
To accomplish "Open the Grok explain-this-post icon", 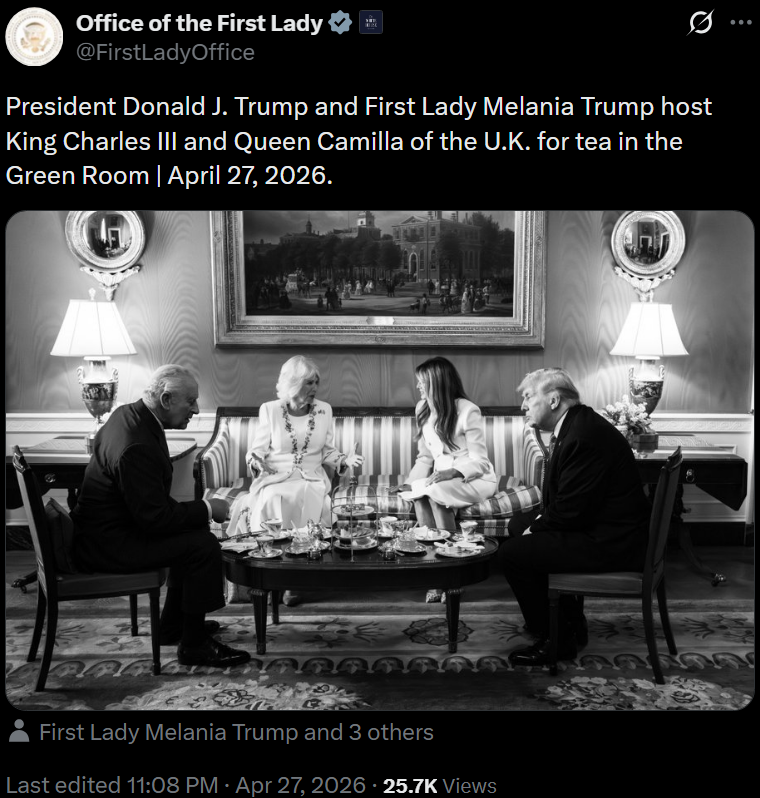I will 701,24.
